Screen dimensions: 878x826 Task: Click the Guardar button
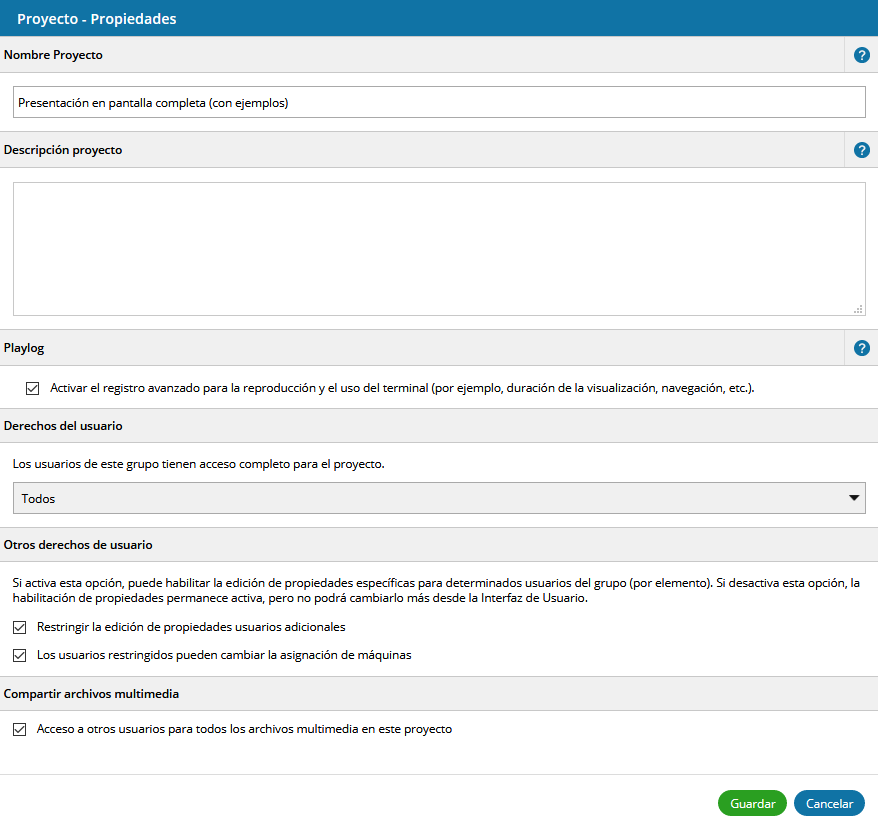click(752, 803)
